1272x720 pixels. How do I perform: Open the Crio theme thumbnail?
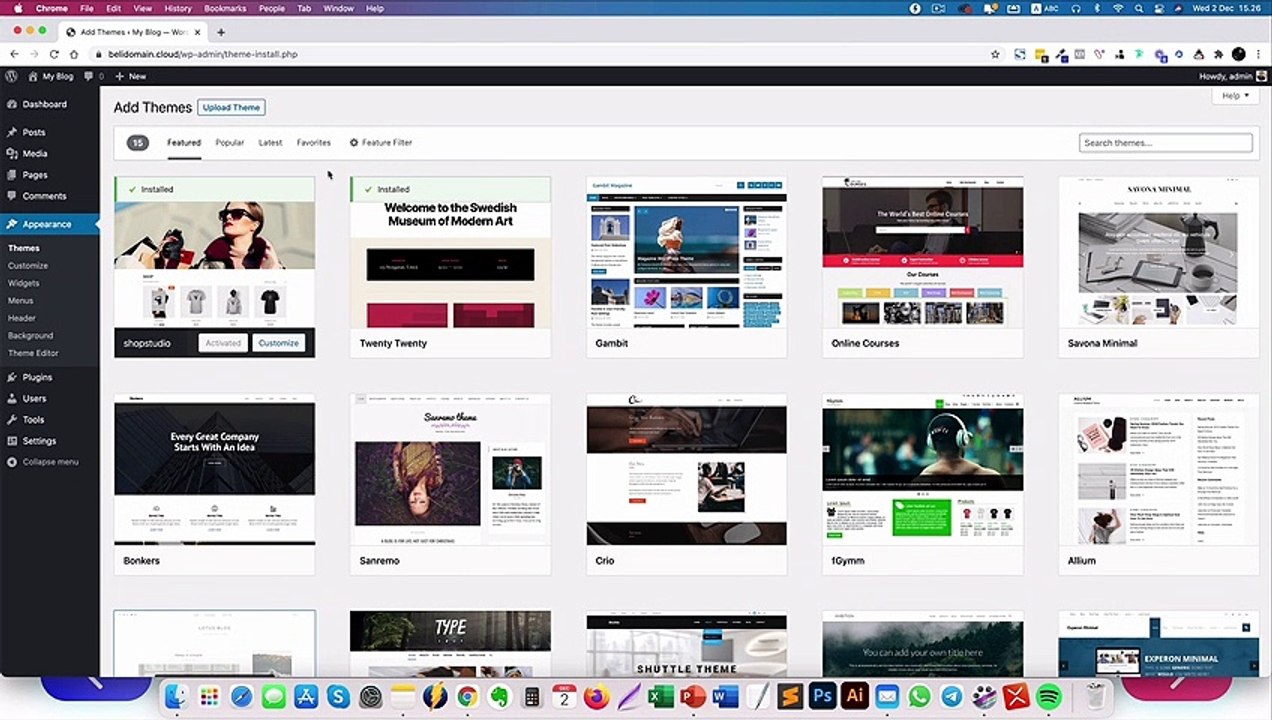[x=687, y=469]
